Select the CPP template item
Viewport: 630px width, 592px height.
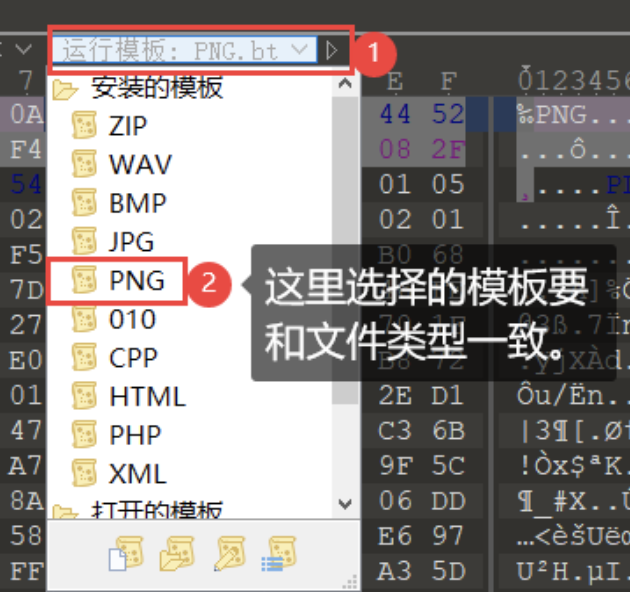135,357
